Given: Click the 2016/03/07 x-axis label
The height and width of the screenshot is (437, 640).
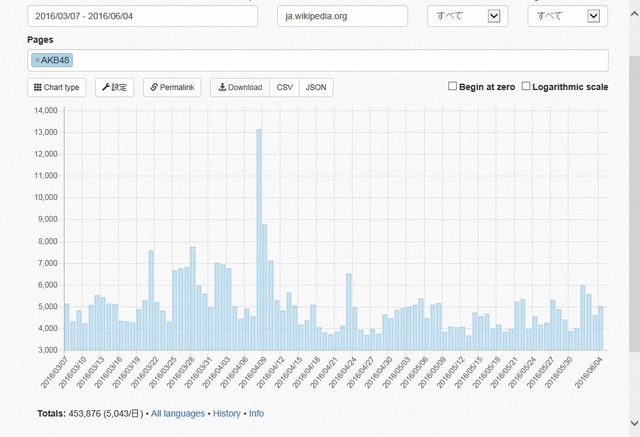Looking at the screenshot, I should pyautogui.click(x=55, y=371).
